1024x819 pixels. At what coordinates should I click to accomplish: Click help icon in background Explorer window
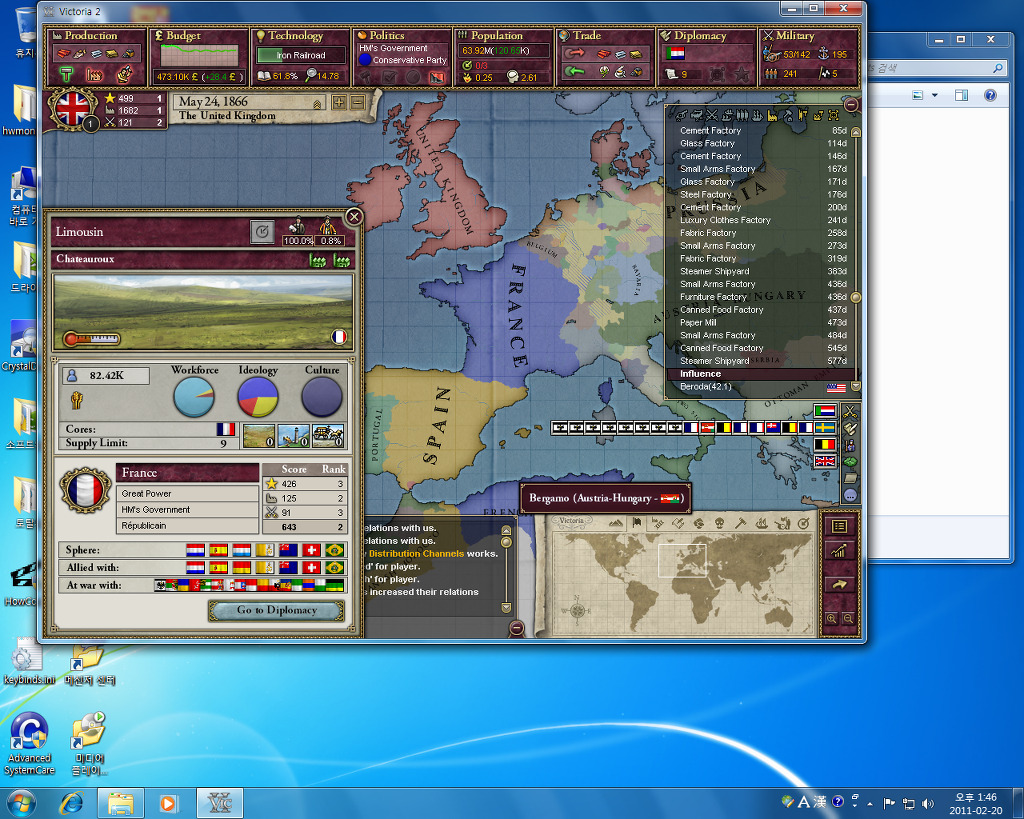[990, 95]
